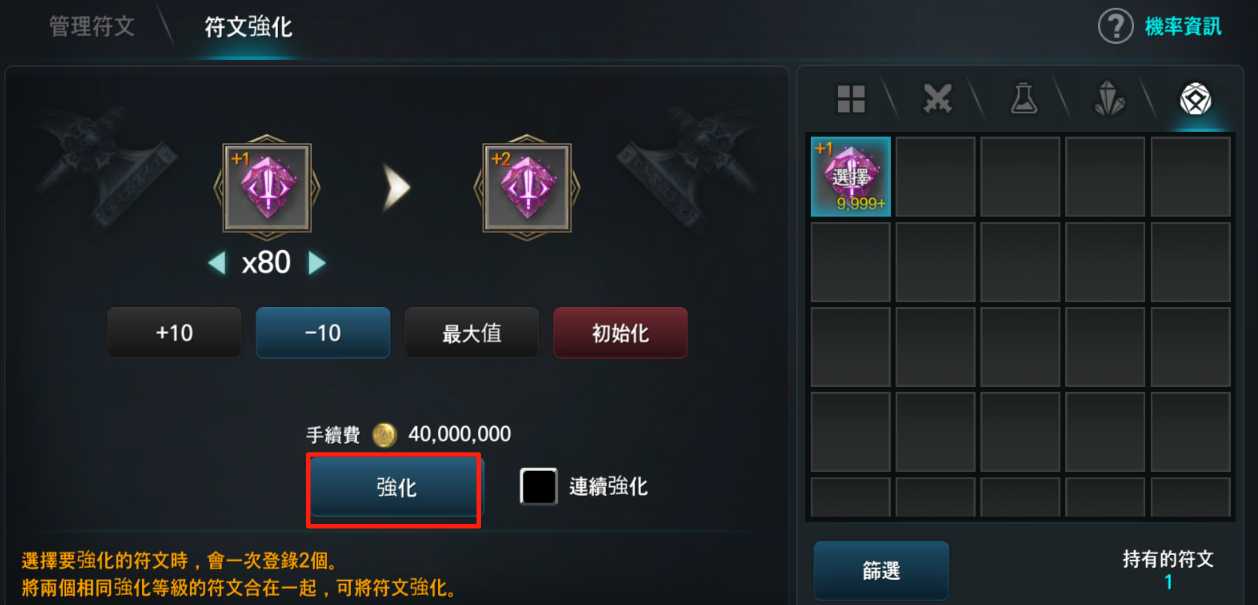1258x605 pixels.
Task: Open the 符文強化 tab
Action: (248, 27)
